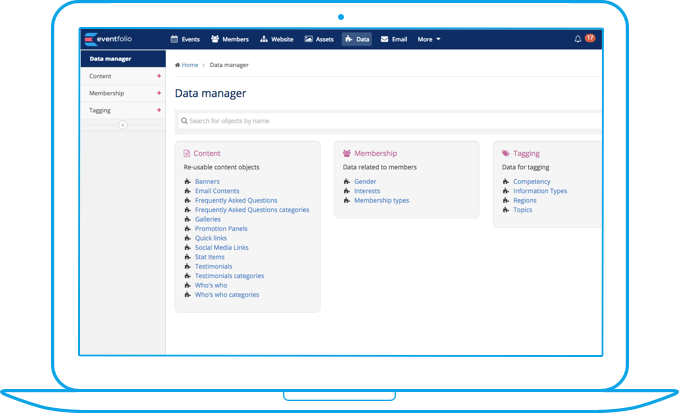Click the puzzle icon beside Testimonials
The width and height of the screenshot is (679, 413).
point(188,266)
